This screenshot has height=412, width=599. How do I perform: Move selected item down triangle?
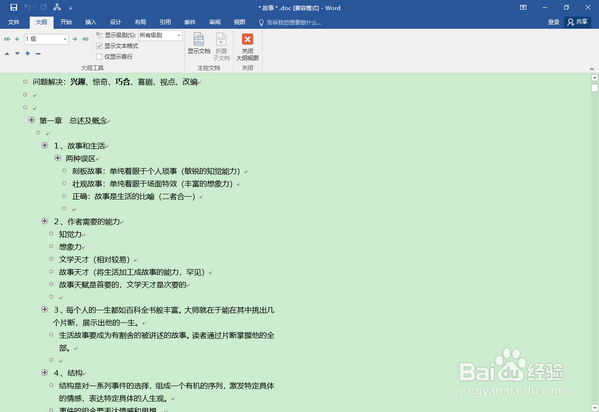tap(17, 54)
